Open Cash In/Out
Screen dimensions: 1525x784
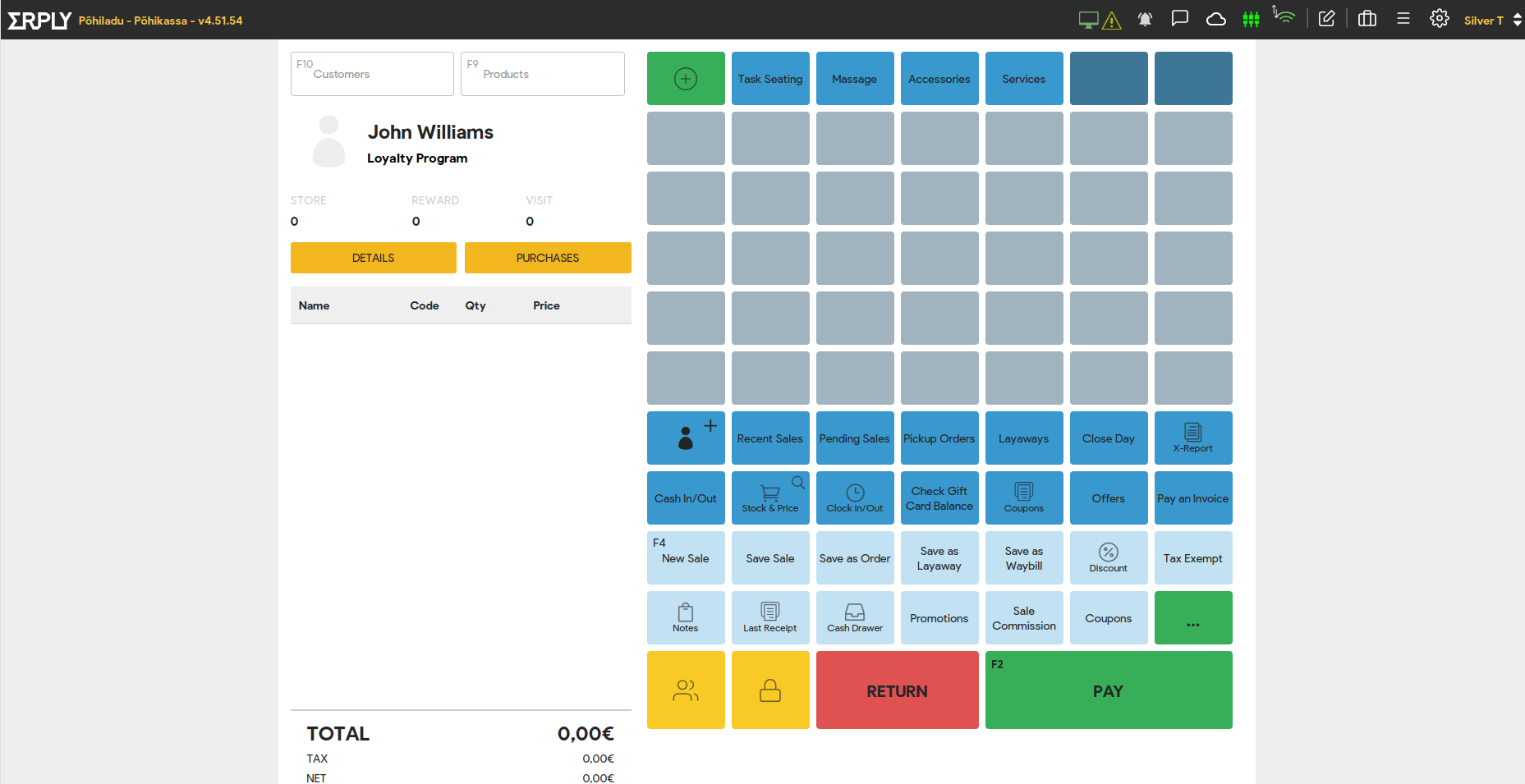click(x=686, y=498)
